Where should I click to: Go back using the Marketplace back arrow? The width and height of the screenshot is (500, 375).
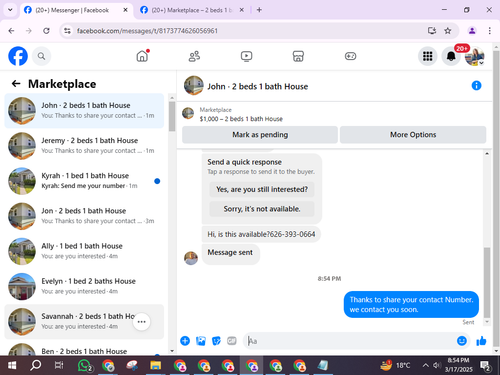[x=16, y=84]
